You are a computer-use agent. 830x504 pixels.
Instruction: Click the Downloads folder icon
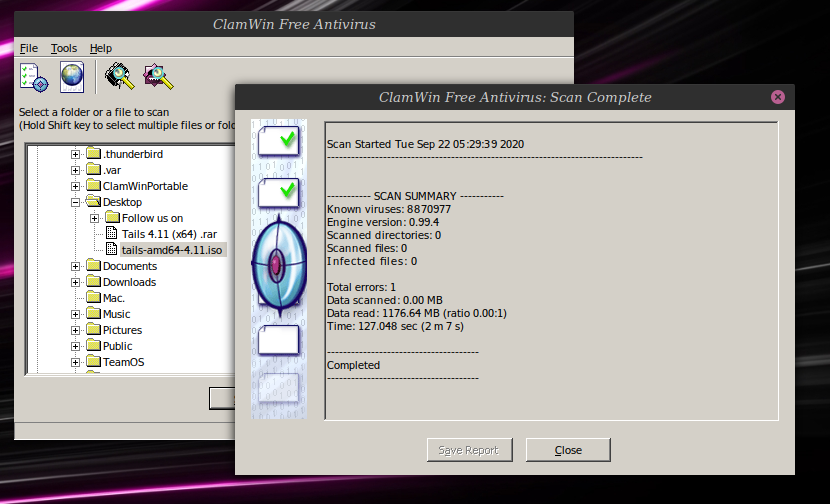(x=93, y=281)
